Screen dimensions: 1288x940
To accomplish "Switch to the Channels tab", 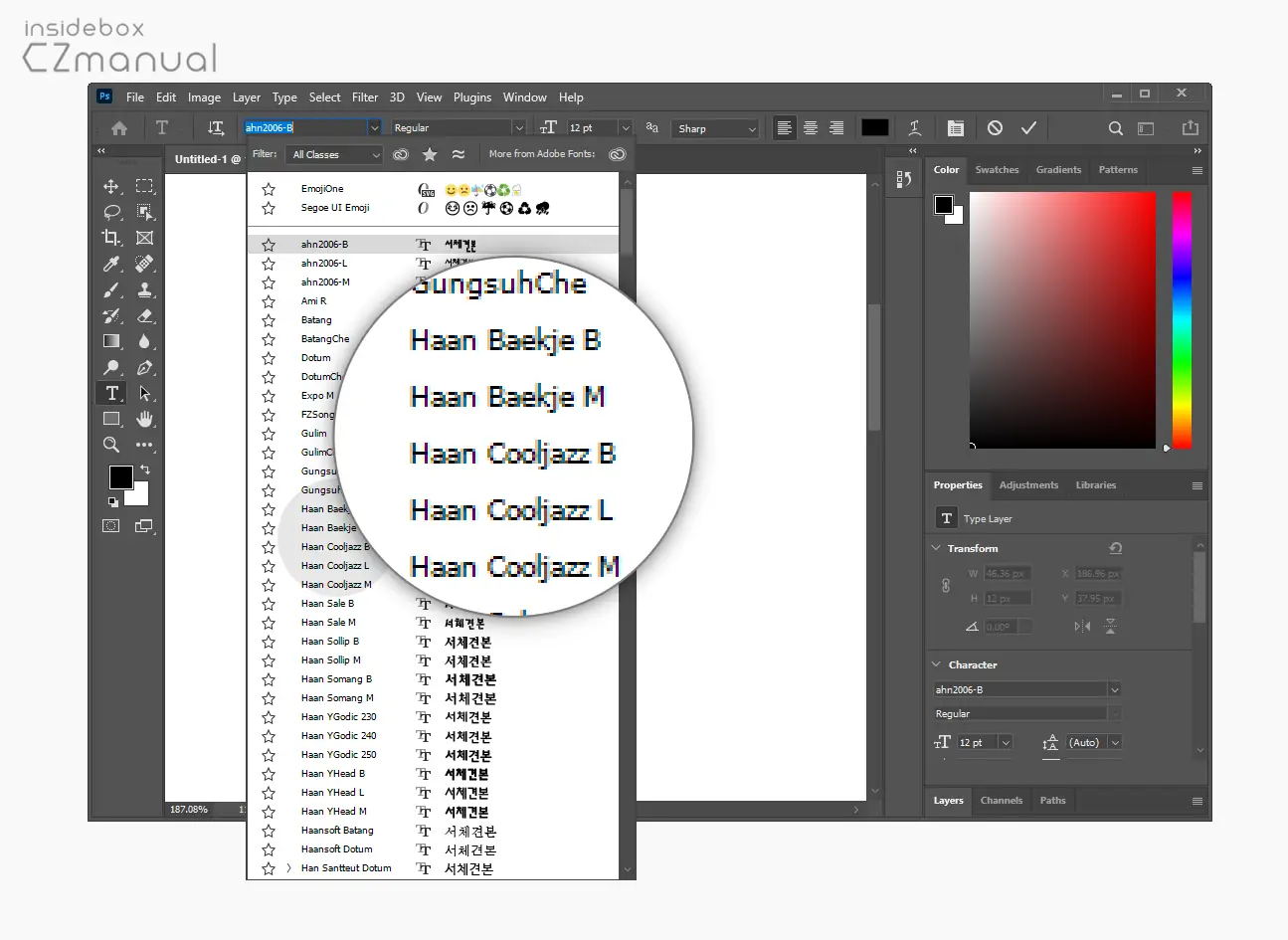I will pyautogui.click(x=1002, y=801).
